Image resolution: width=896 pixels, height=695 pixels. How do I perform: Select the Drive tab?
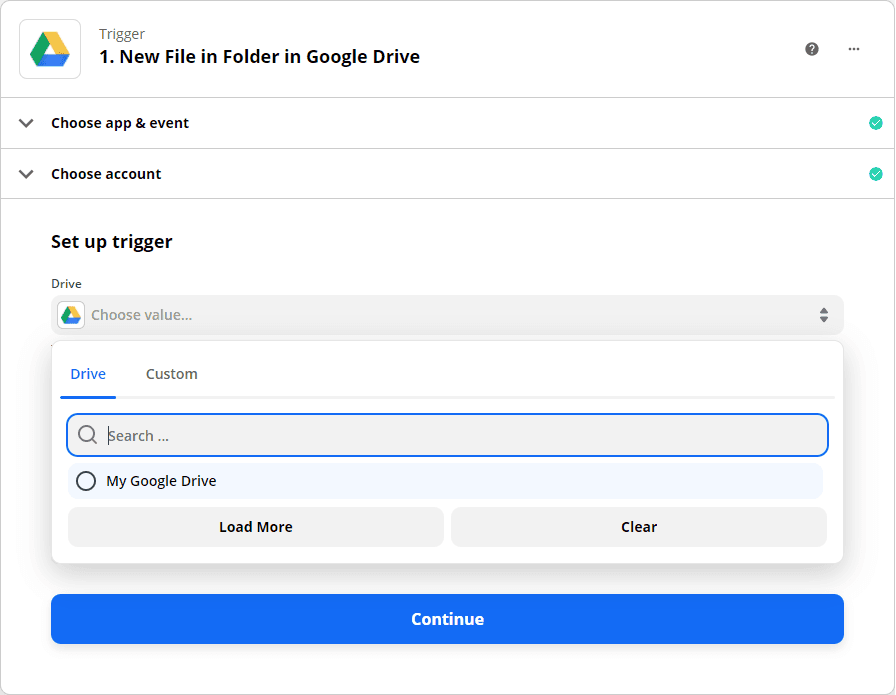point(88,373)
